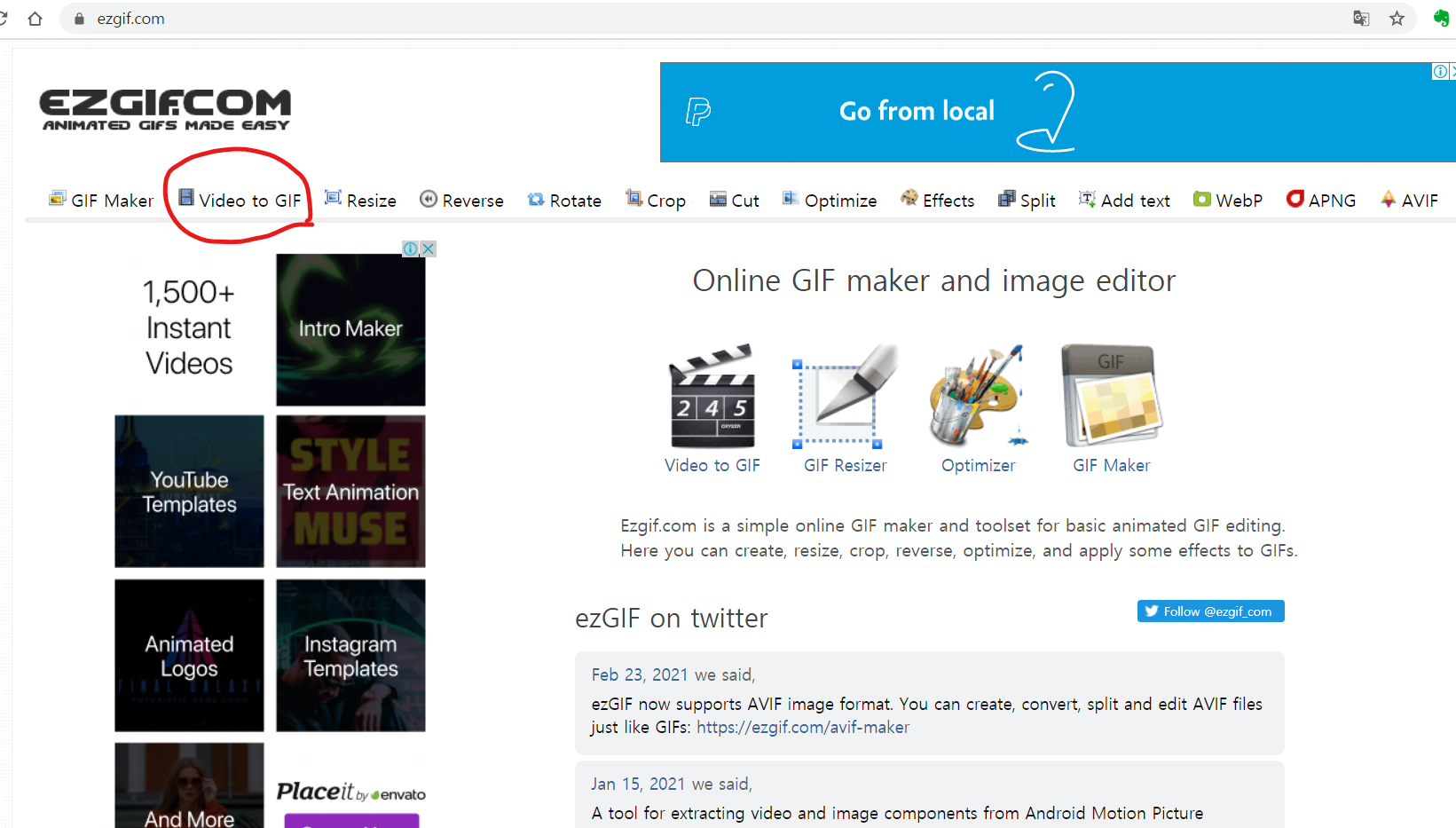This screenshot has height=828, width=1456.
Task: Open the Reverse tool
Action: click(x=461, y=200)
